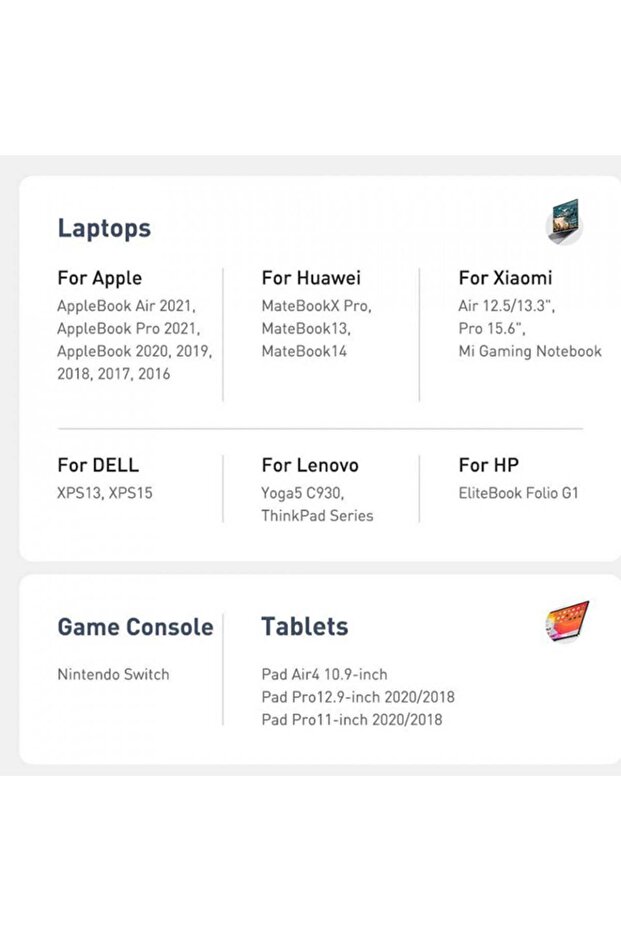Select Pad Pro12.9-inch 2020/2018 text
This screenshot has height=931, width=621.
[x=358, y=697]
